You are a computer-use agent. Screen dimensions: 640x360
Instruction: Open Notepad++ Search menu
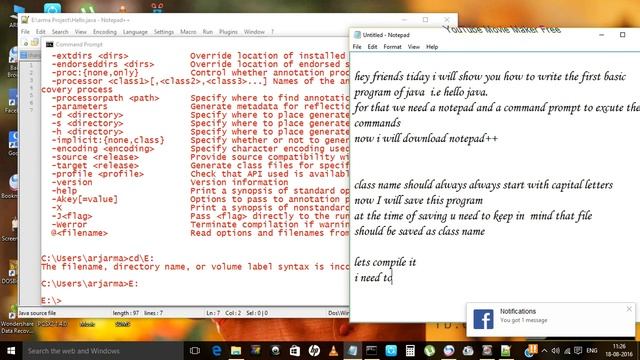point(60,32)
